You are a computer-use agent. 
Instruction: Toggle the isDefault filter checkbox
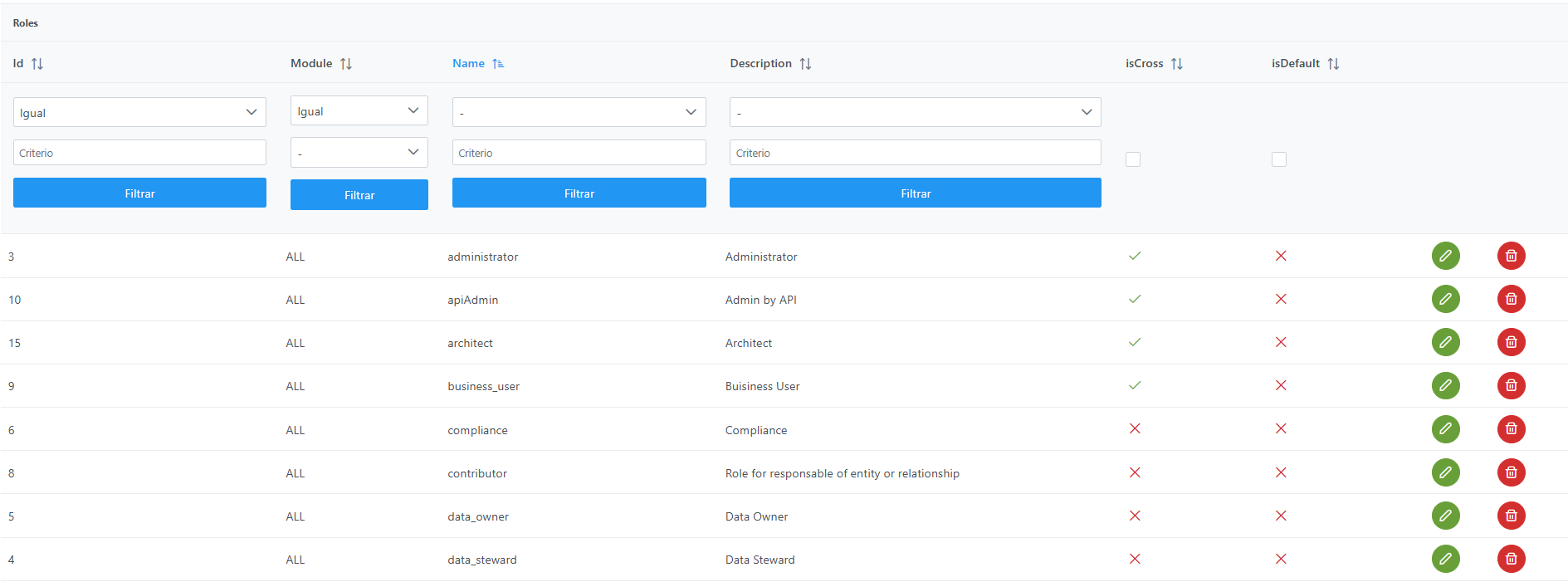click(1279, 159)
